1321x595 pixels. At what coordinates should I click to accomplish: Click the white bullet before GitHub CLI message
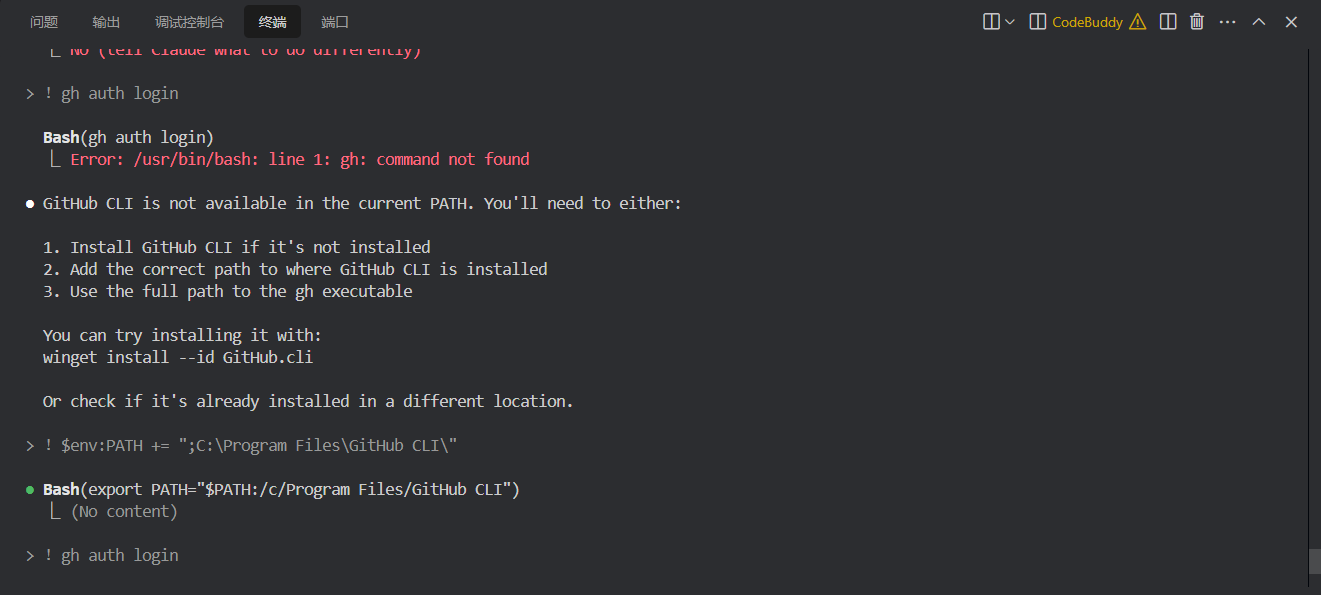[30, 204]
